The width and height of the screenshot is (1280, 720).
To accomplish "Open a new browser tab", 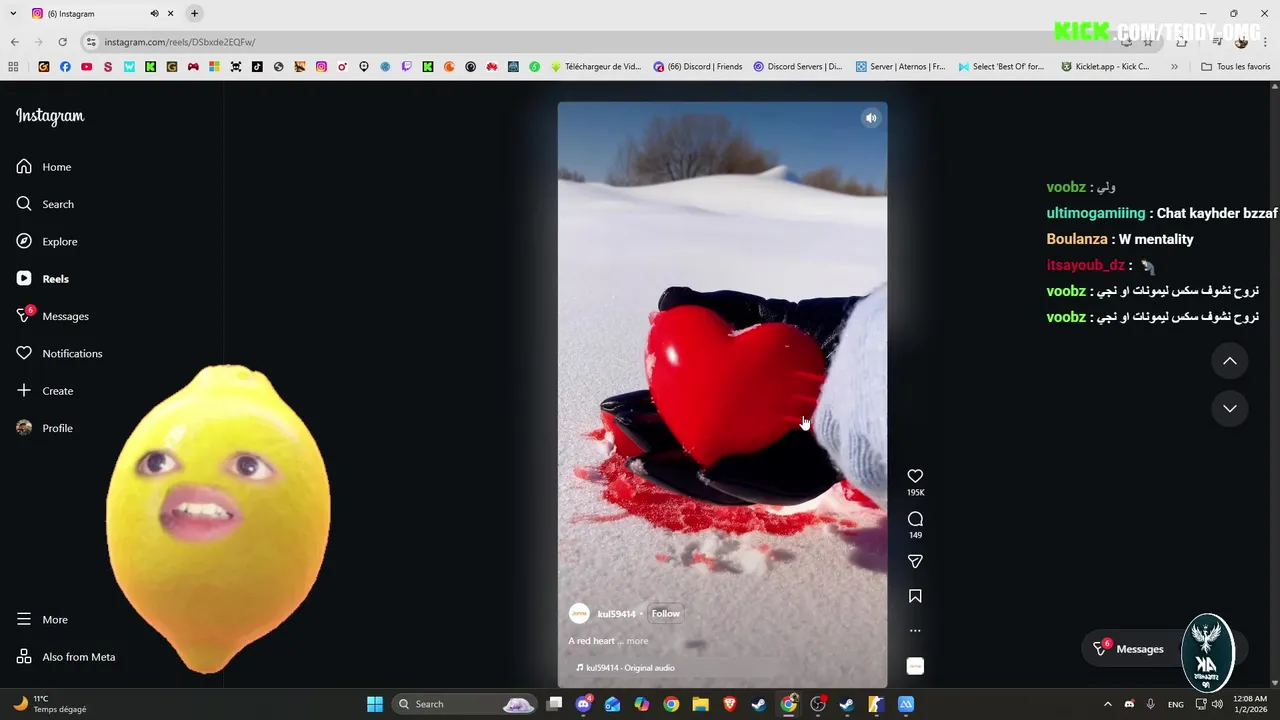I will (195, 14).
